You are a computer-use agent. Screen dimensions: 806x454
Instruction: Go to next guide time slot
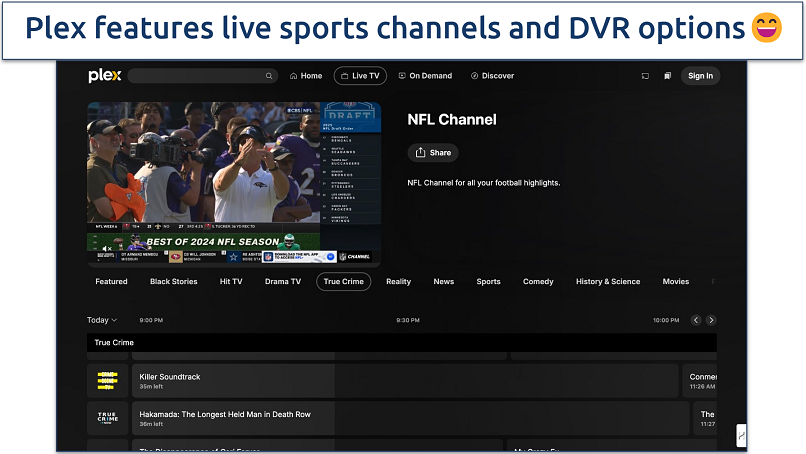[711, 320]
